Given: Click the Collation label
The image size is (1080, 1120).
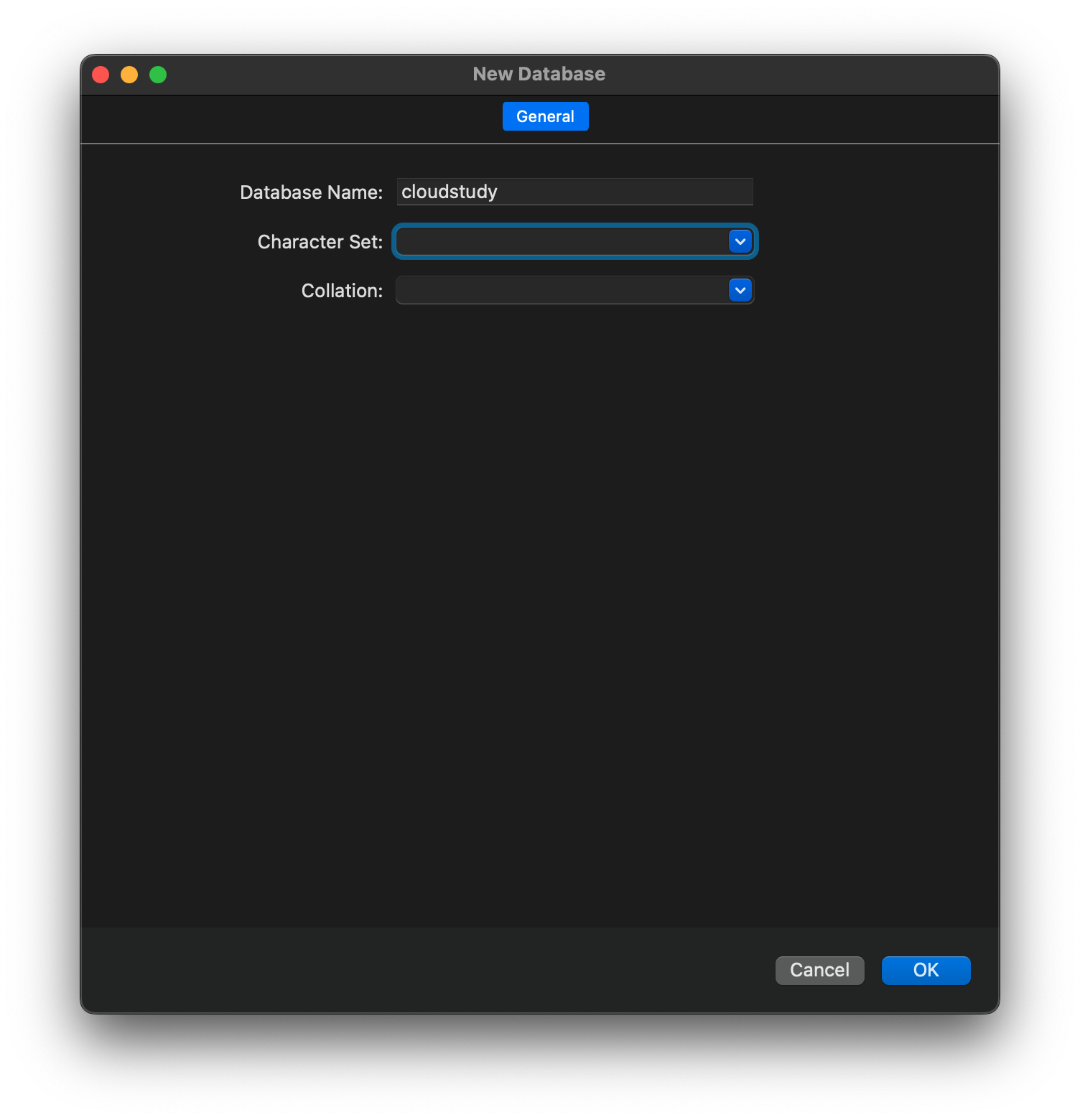Looking at the screenshot, I should (x=341, y=291).
